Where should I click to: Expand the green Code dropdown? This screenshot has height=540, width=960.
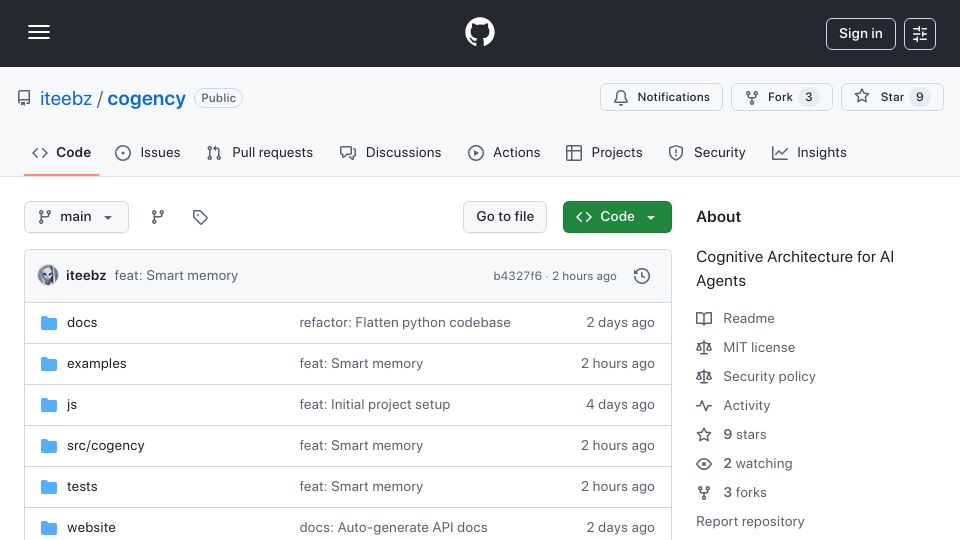point(617,217)
